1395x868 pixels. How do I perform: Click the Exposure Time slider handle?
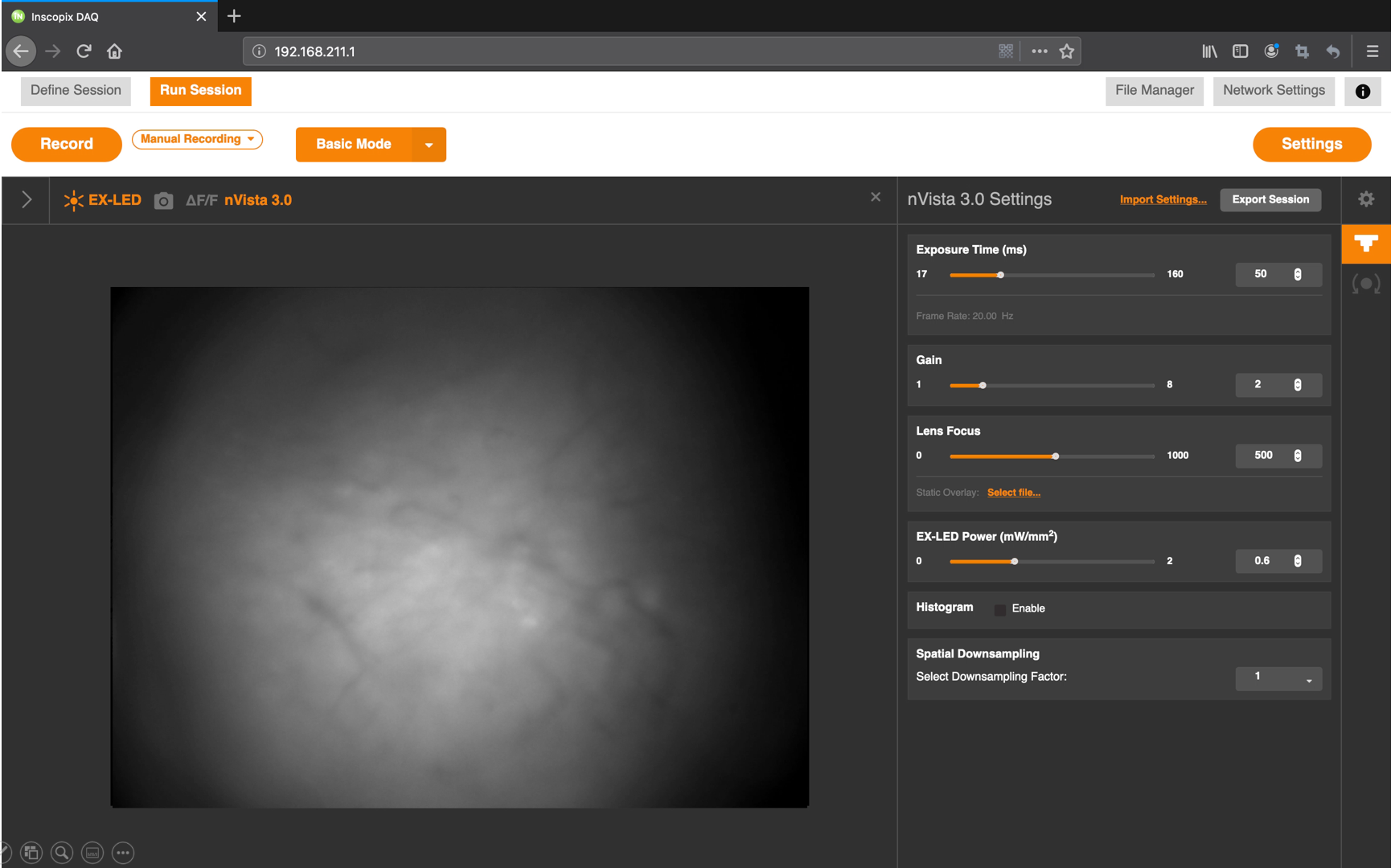coord(1000,275)
